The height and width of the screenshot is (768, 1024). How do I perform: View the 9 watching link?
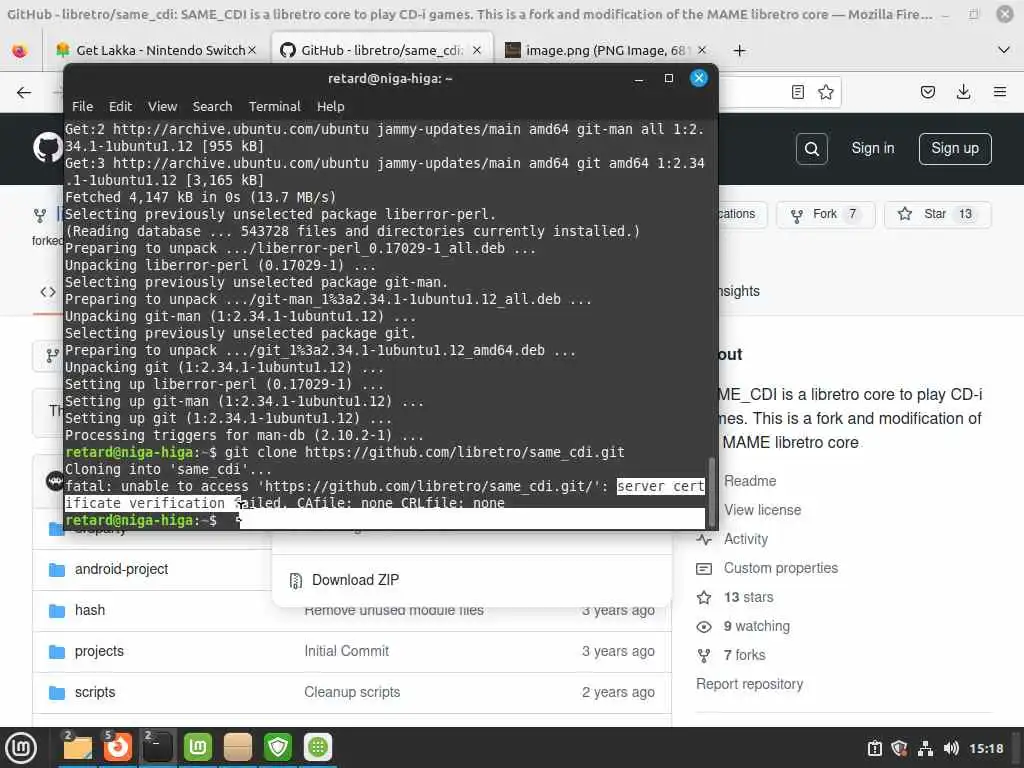(756, 626)
